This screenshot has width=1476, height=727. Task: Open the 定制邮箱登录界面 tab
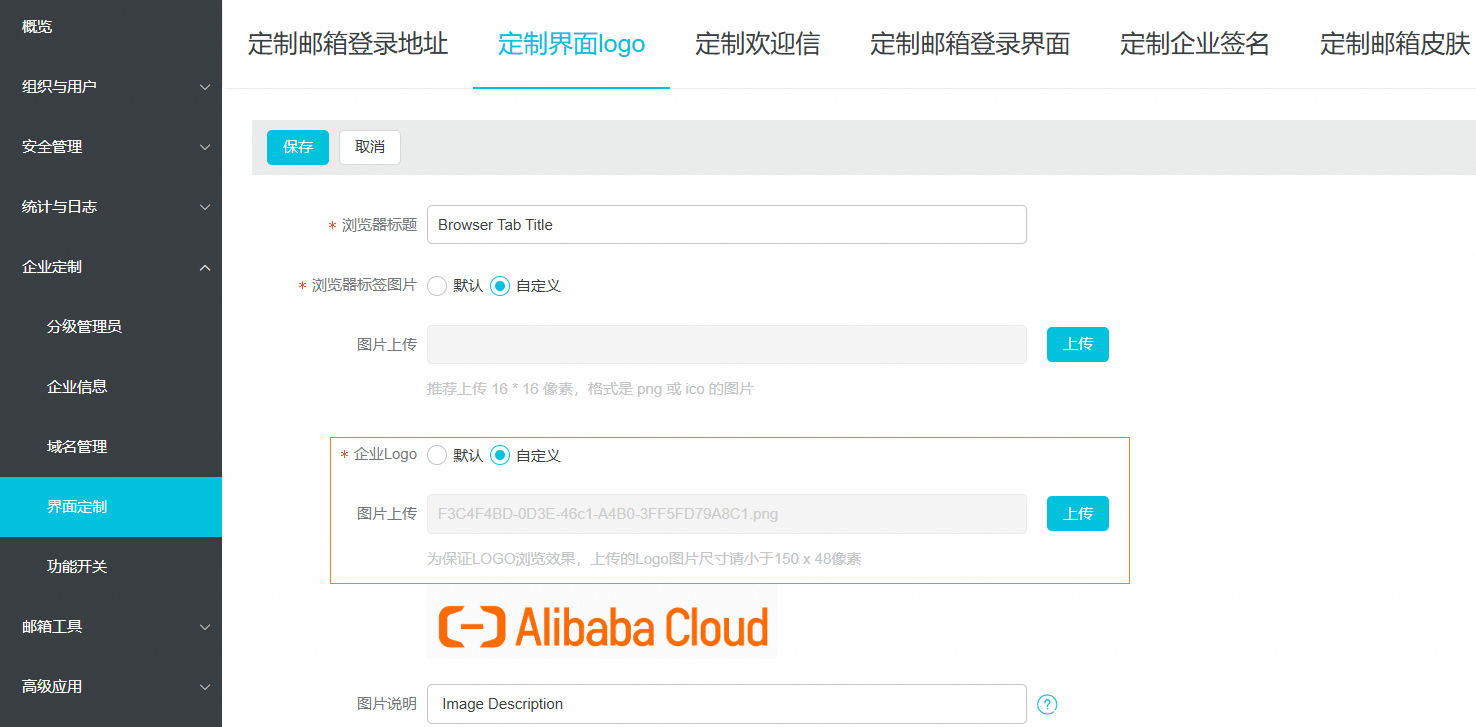click(x=970, y=44)
